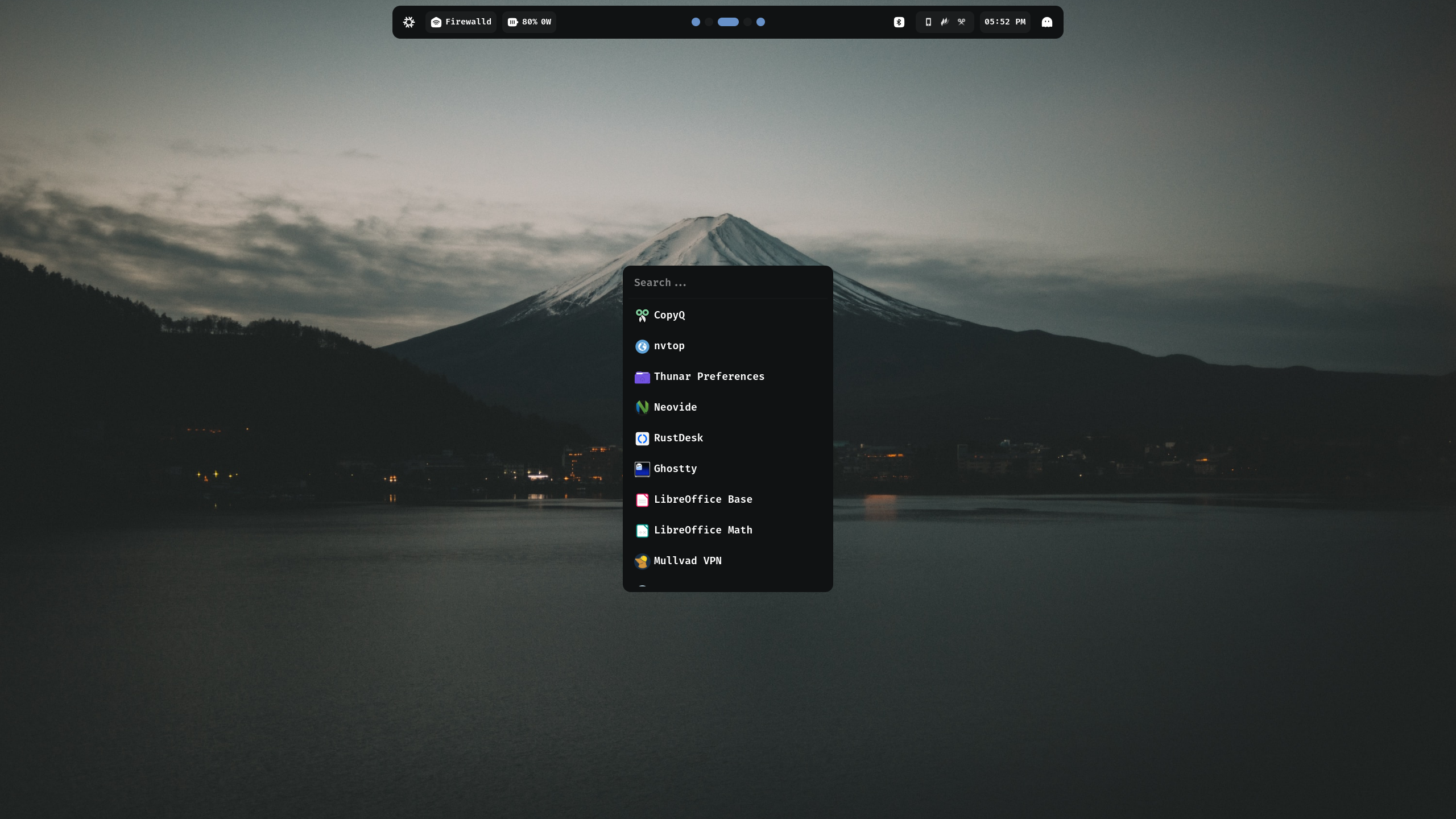Click the RustDesk icon in launcher
Image resolution: width=1456 pixels, height=819 pixels.
tap(642, 438)
